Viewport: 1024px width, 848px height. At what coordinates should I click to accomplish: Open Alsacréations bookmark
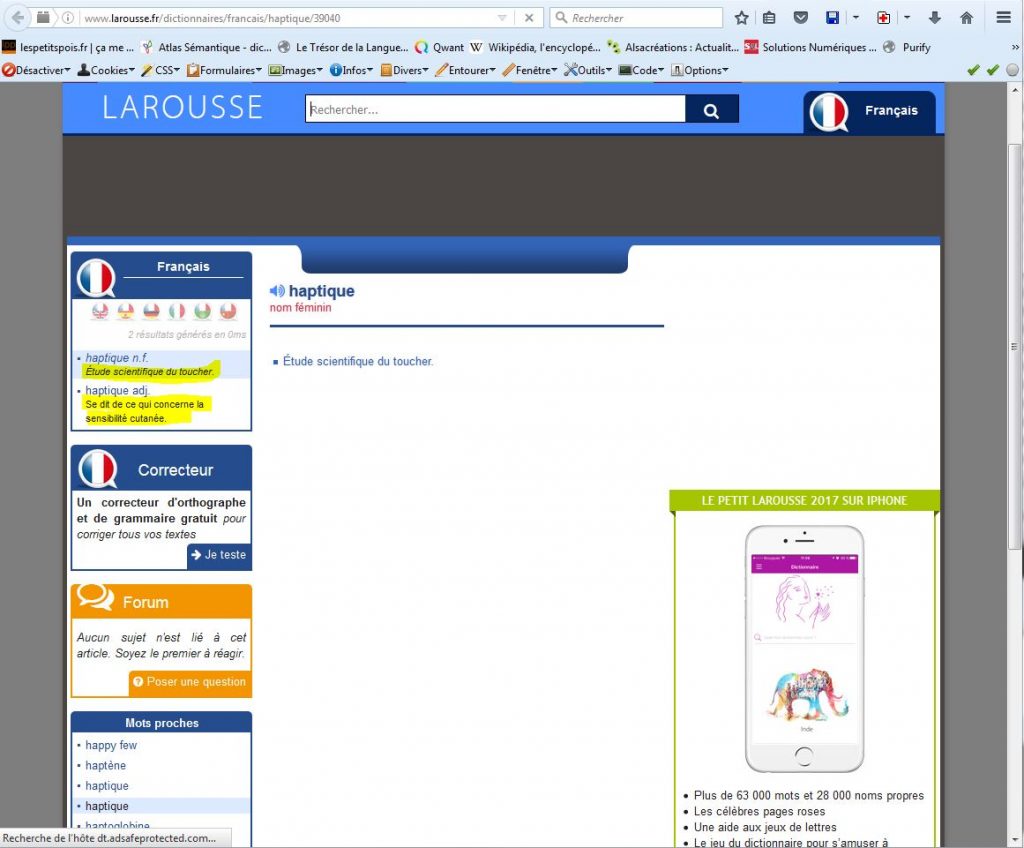click(673, 47)
